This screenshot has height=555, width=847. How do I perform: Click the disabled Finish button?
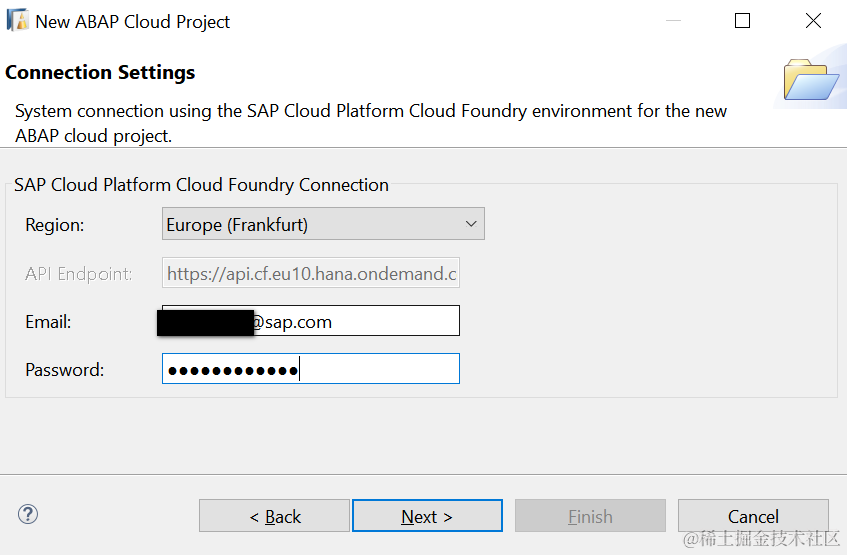[590, 516]
